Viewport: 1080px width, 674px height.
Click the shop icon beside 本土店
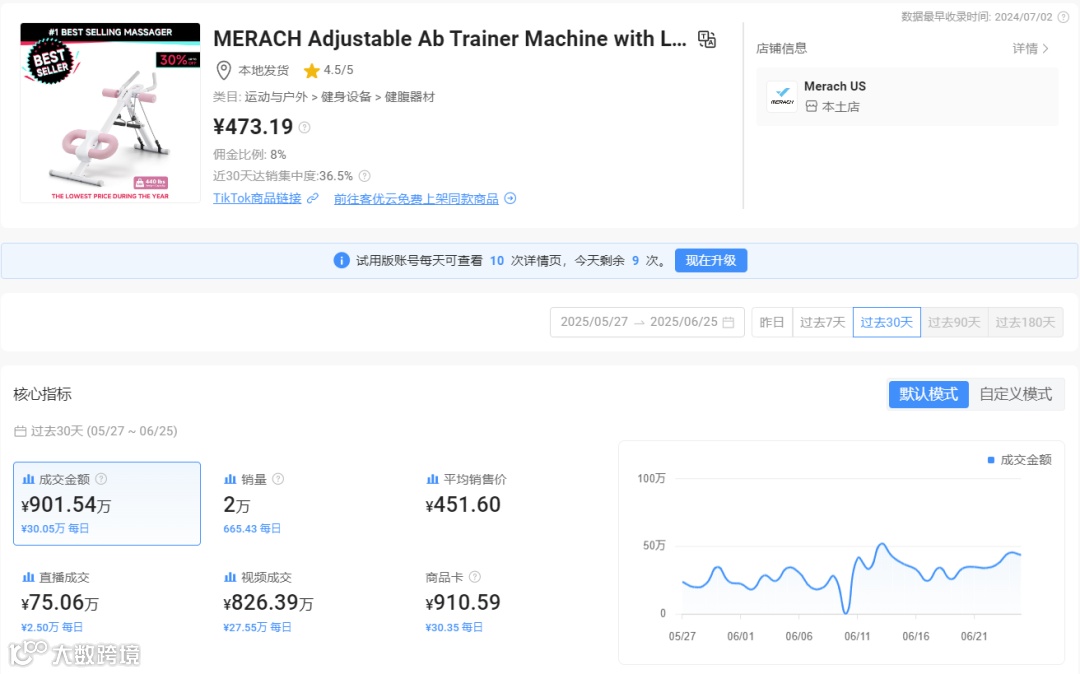811,107
